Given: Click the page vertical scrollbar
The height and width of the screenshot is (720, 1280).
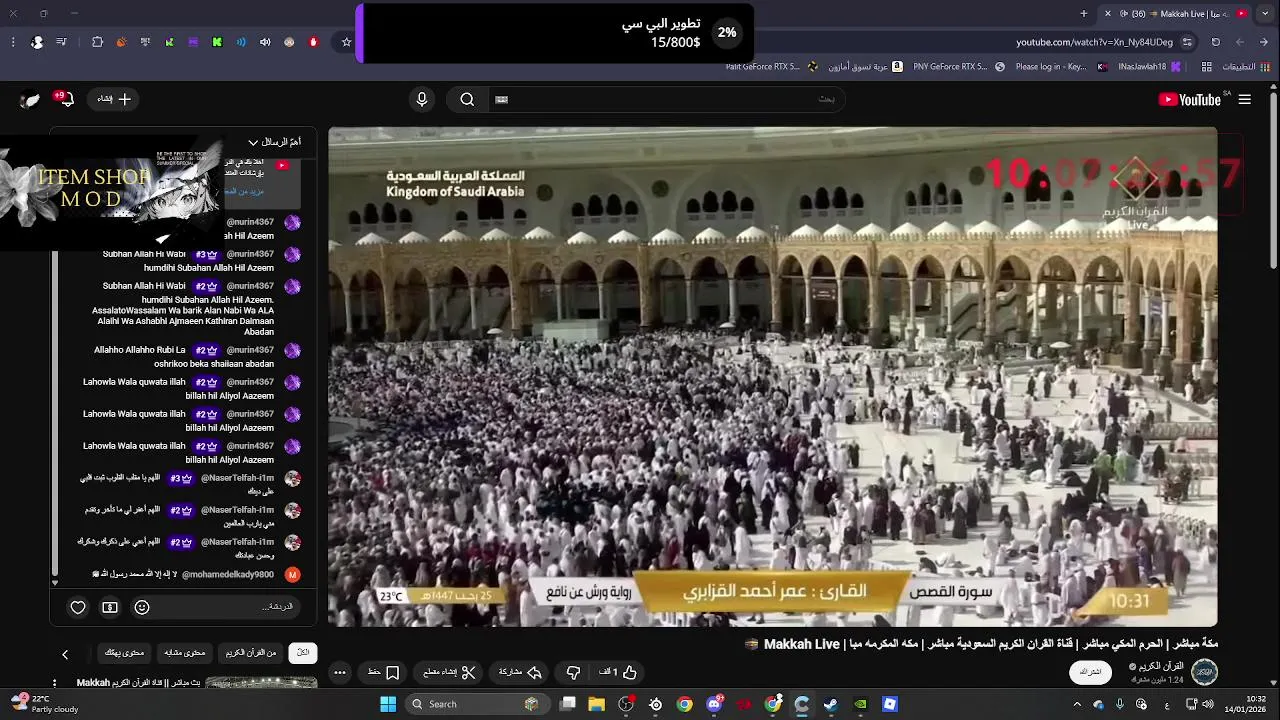Looking at the screenshot, I should pos(1273,180).
